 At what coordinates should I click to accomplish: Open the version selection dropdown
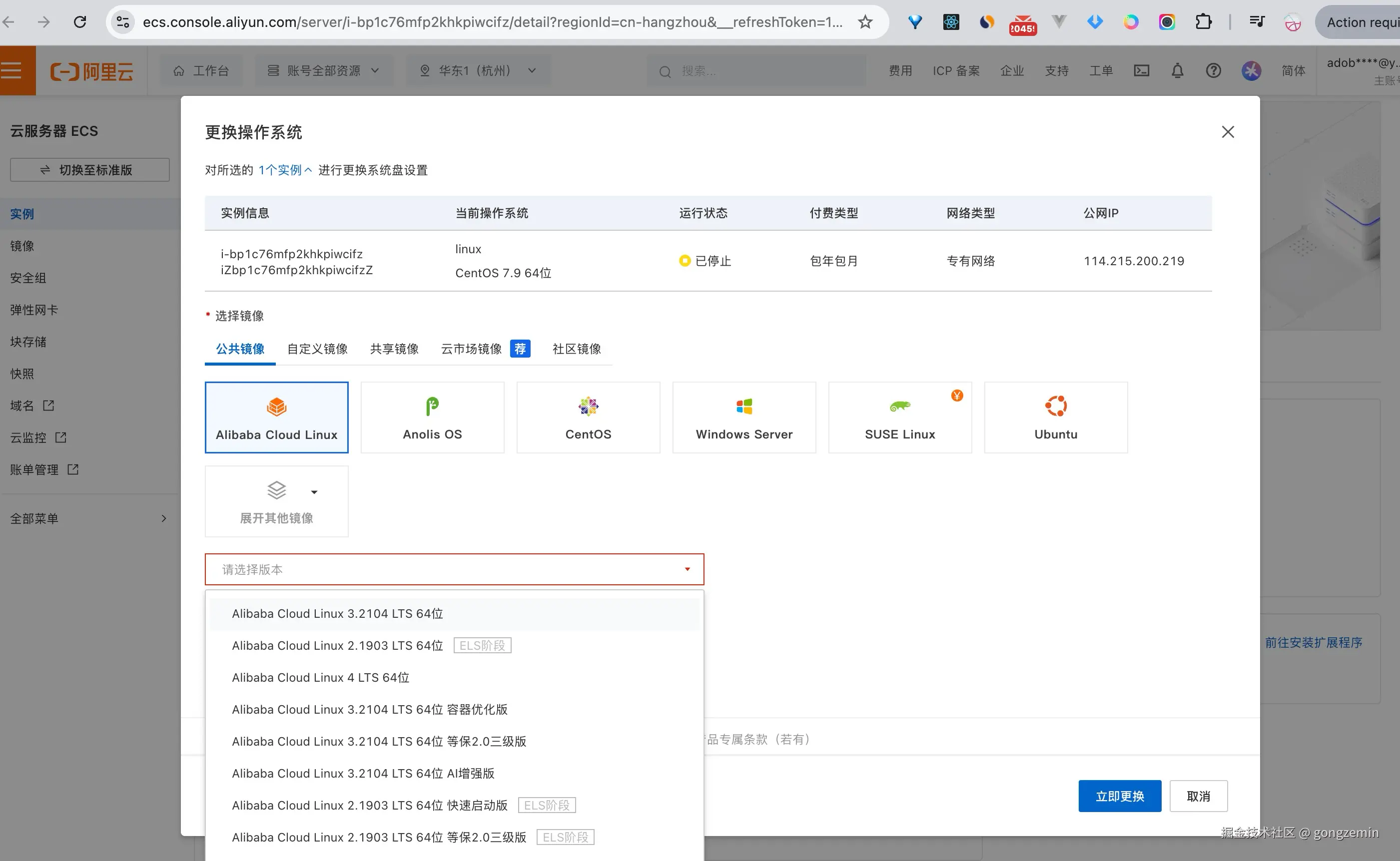point(454,569)
